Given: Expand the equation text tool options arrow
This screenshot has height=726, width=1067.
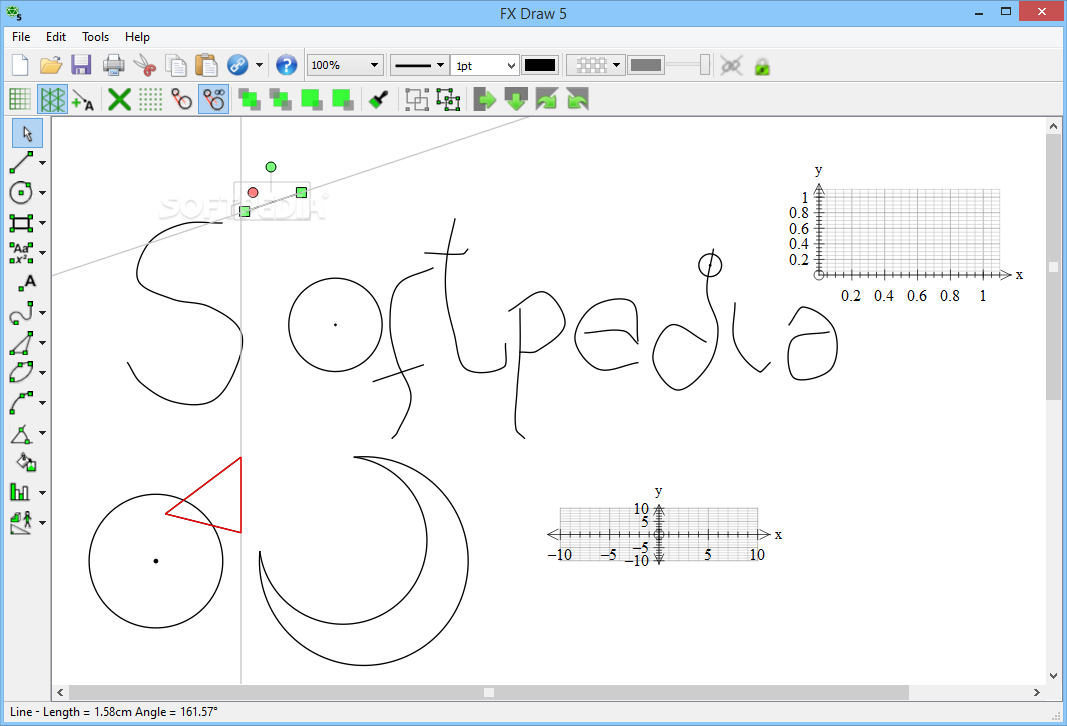Looking at the screenshot, I should (42, 253).
